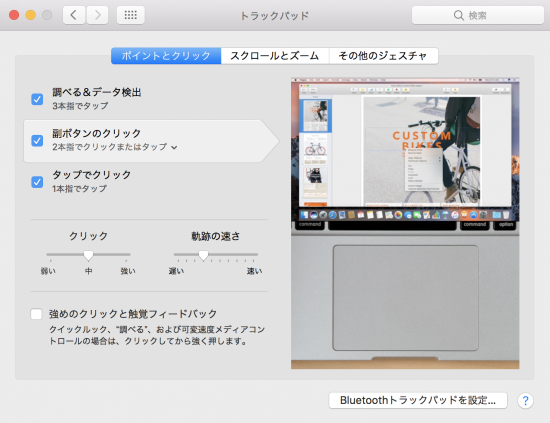Click the yellow minimize window button
Viewport: 550px width, 423px height.
click(31, 15)
